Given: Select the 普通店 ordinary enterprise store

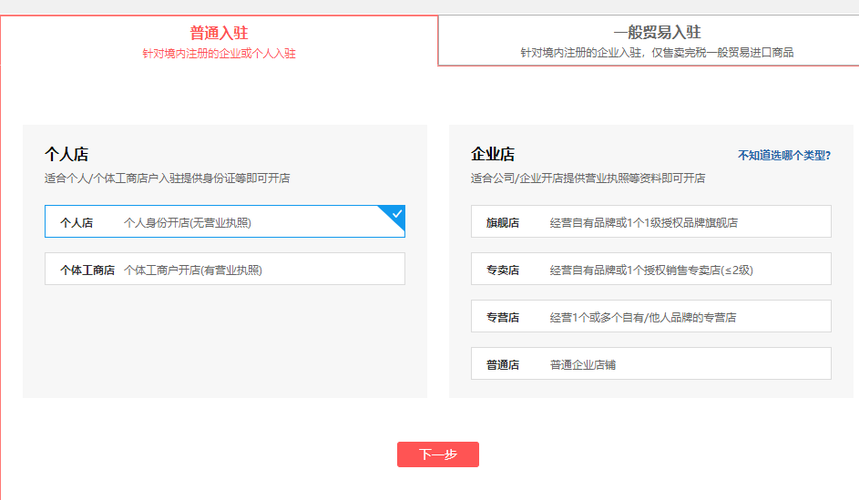Looking at the screenshot, I should (650, 364).
